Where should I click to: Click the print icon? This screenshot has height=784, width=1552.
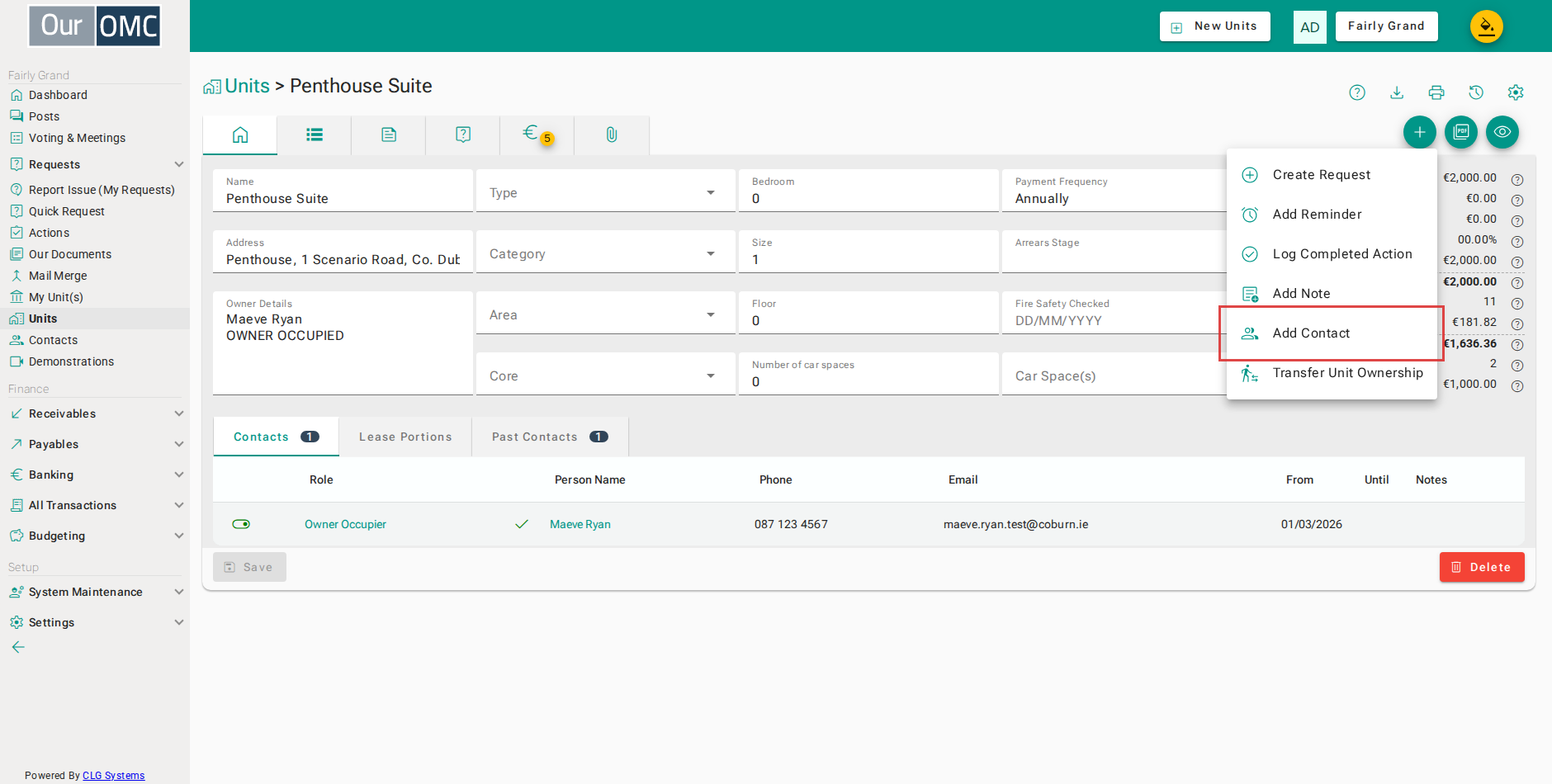pyautogui.click(x=1436, y=92)
